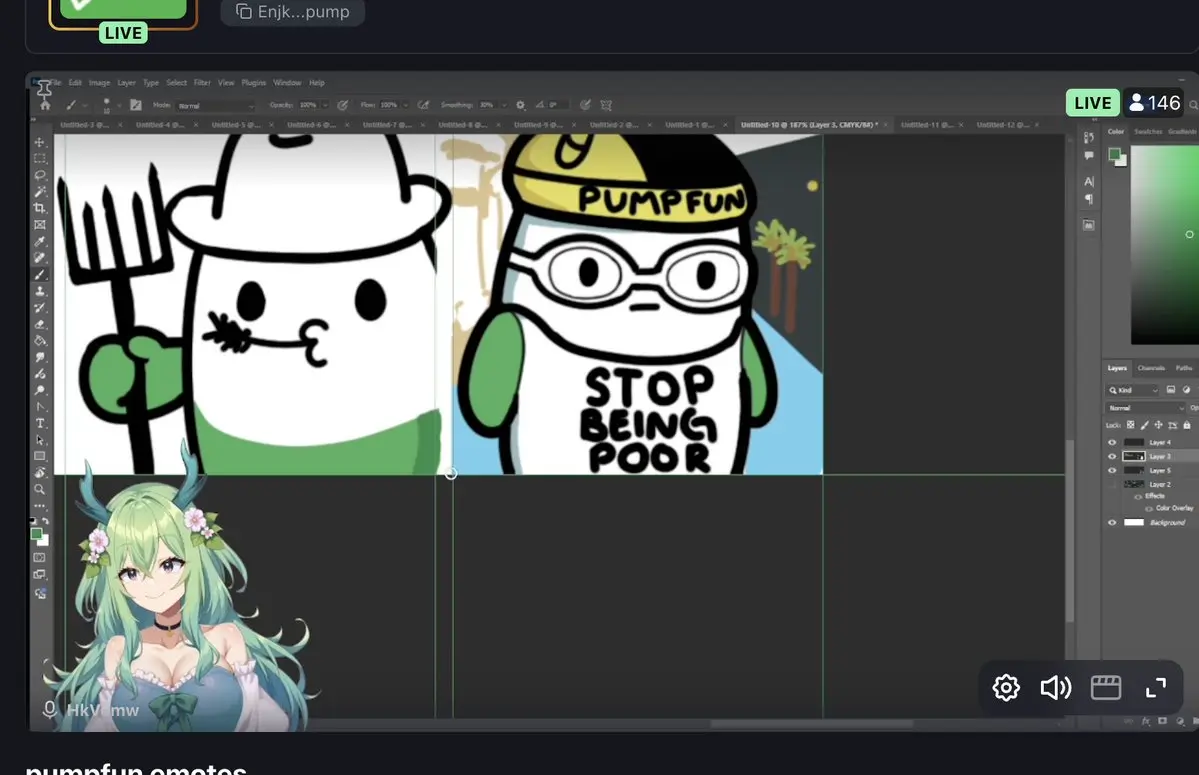Open the brush settings panel icon
This screenshot has width=1199, height=775.
[x=135, y=105]
